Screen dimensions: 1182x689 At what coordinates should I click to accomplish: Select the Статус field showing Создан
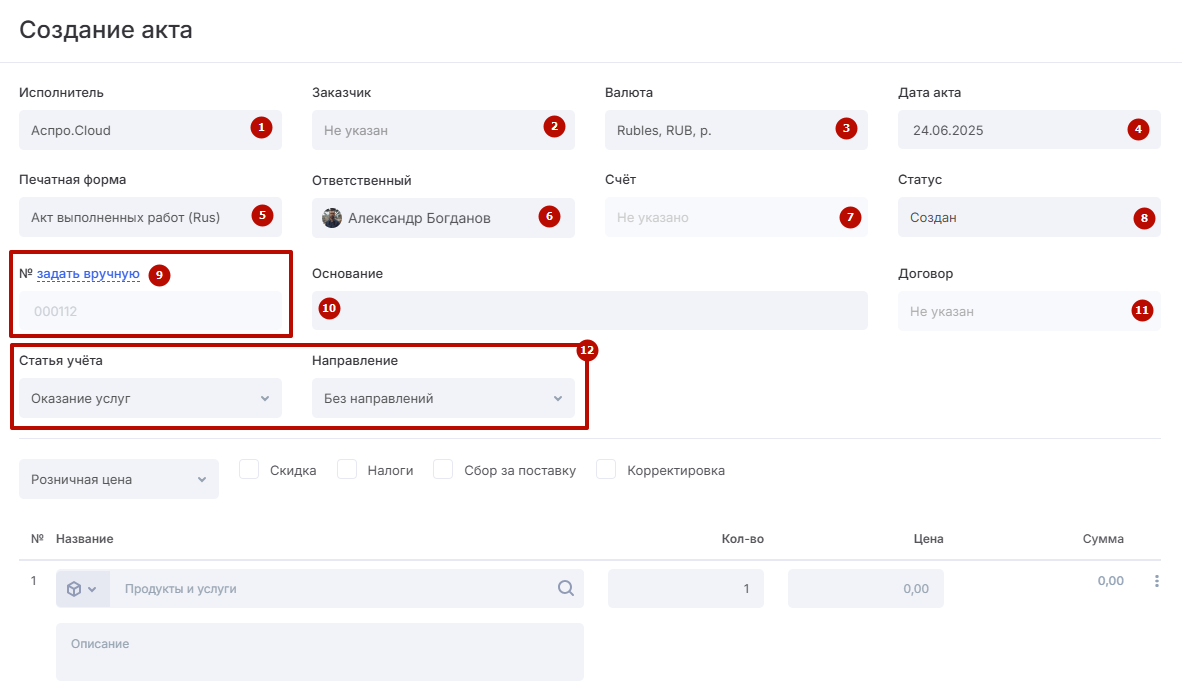point(1010,217)
